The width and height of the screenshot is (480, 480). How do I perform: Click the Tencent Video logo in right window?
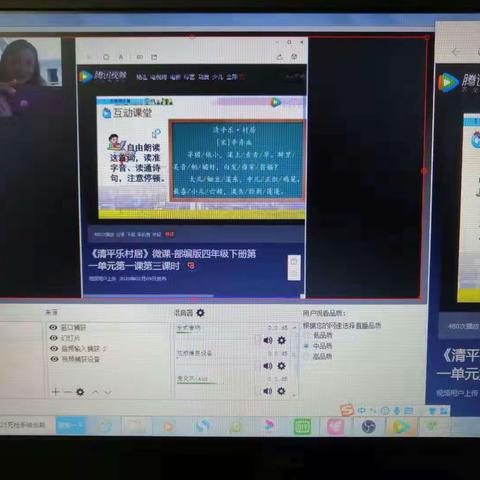coord(459,82)
